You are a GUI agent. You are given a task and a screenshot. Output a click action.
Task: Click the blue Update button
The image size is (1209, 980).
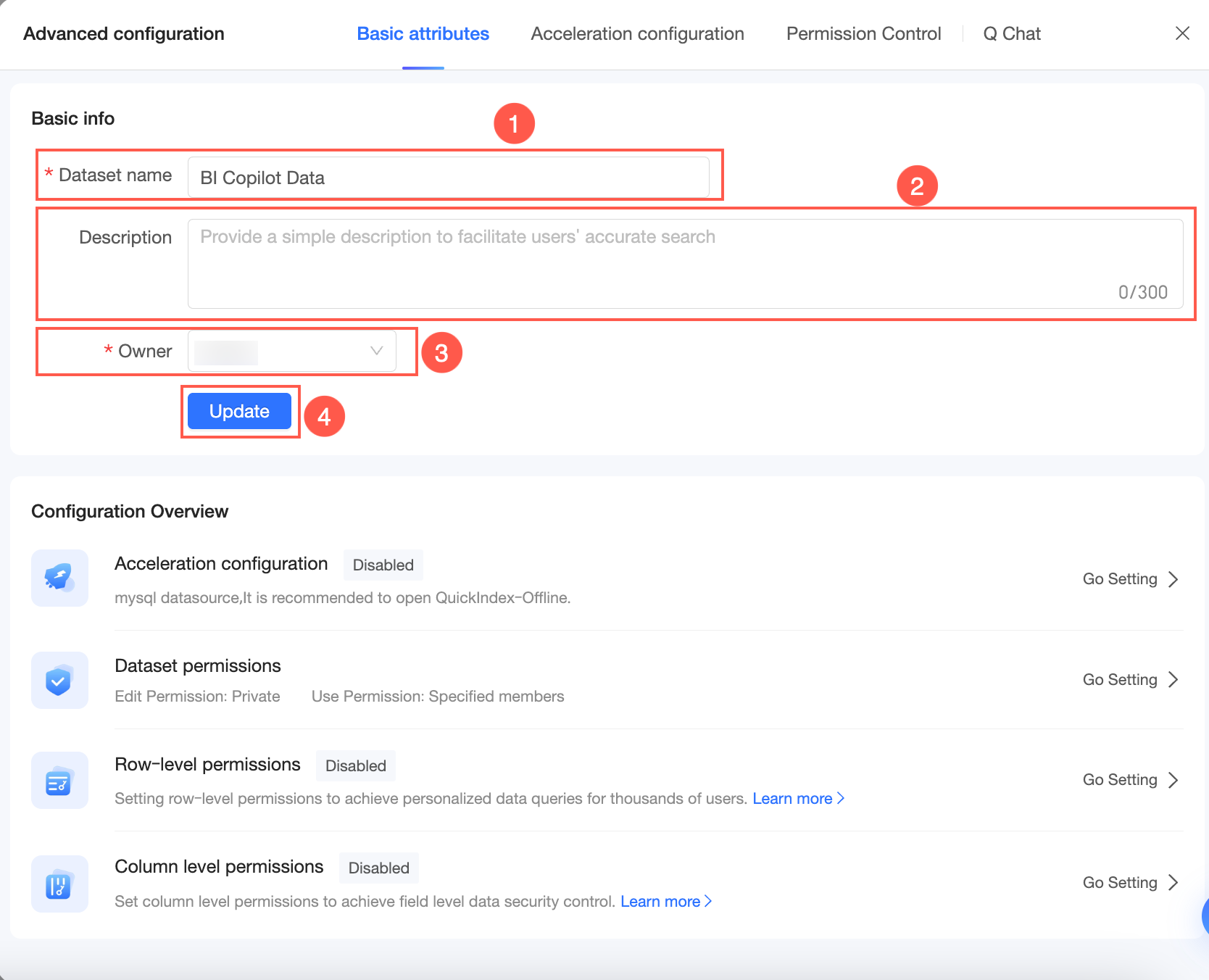pyautogui.click(x=239, y=411)
